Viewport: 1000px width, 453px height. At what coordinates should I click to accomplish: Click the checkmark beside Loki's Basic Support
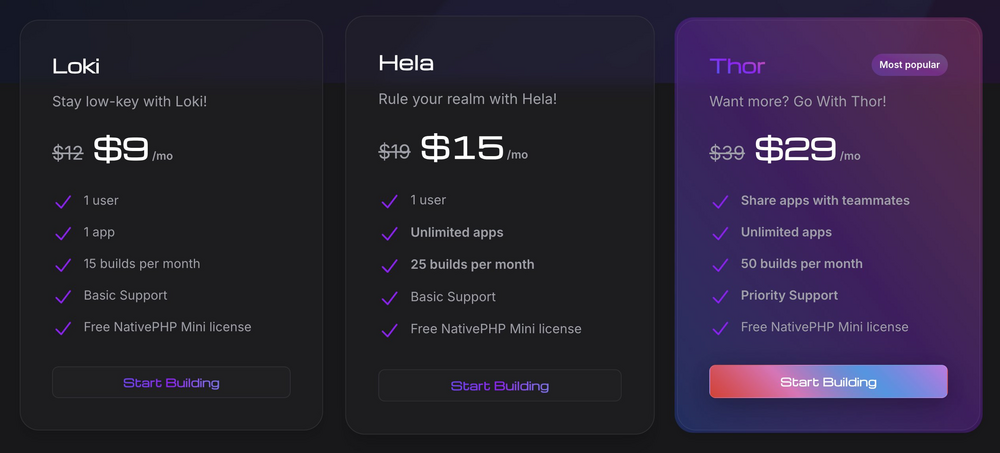tap(63, 296)
